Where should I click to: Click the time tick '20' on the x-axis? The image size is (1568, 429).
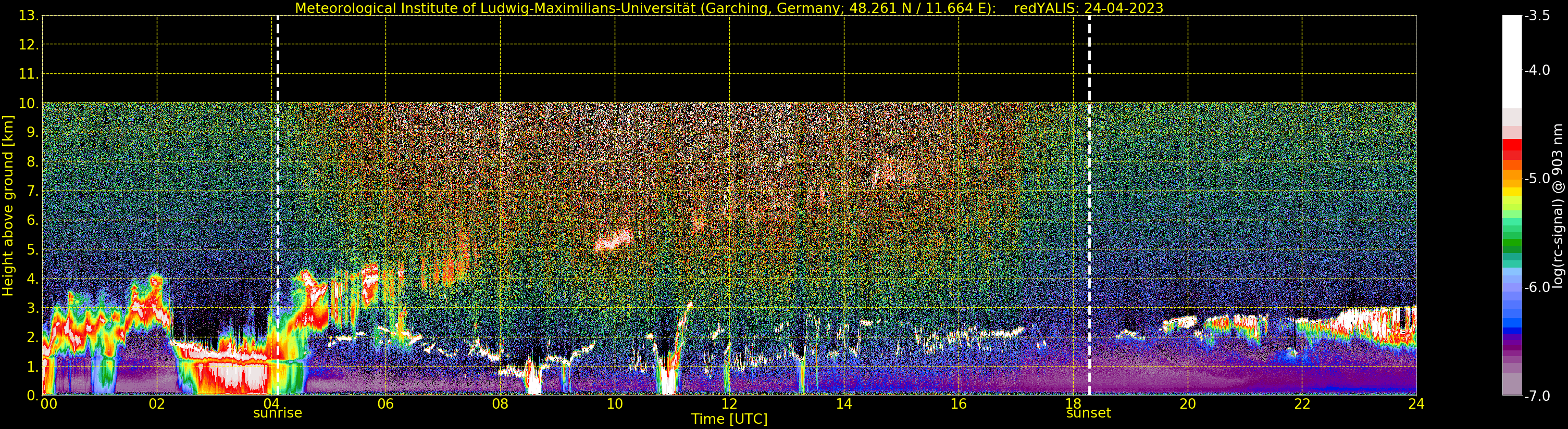(1188, 404)
